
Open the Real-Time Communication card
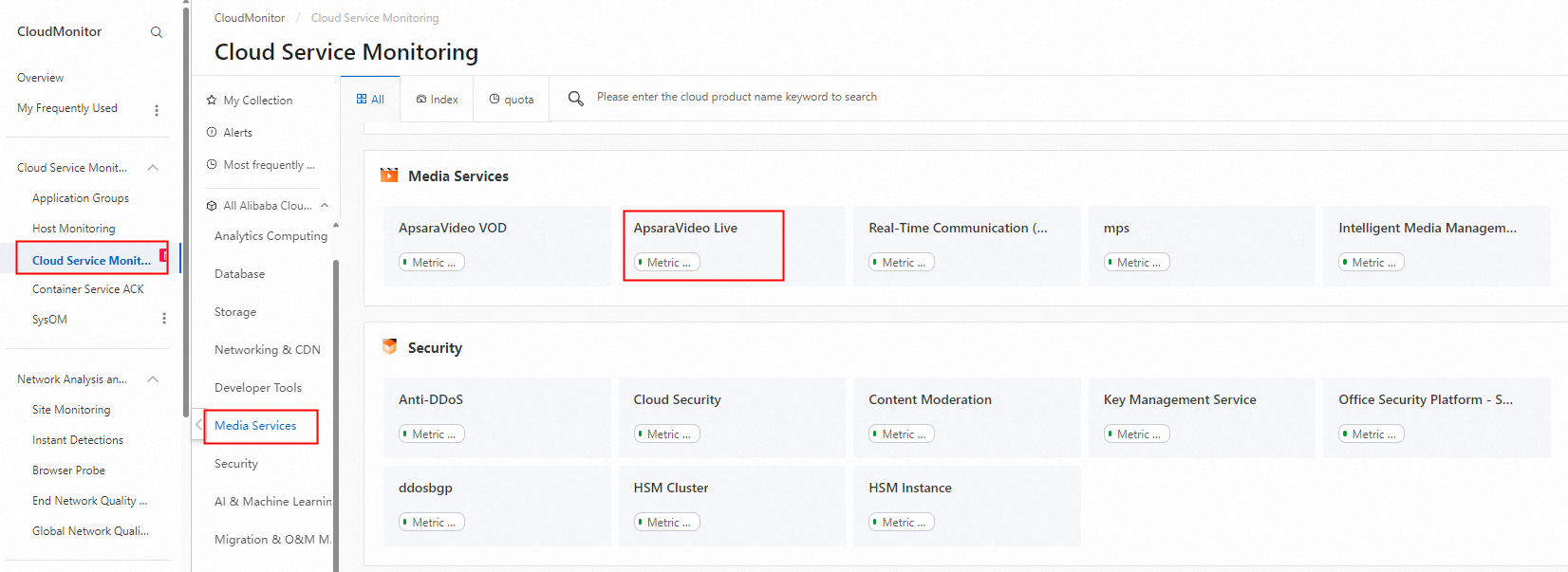[967, 246]
